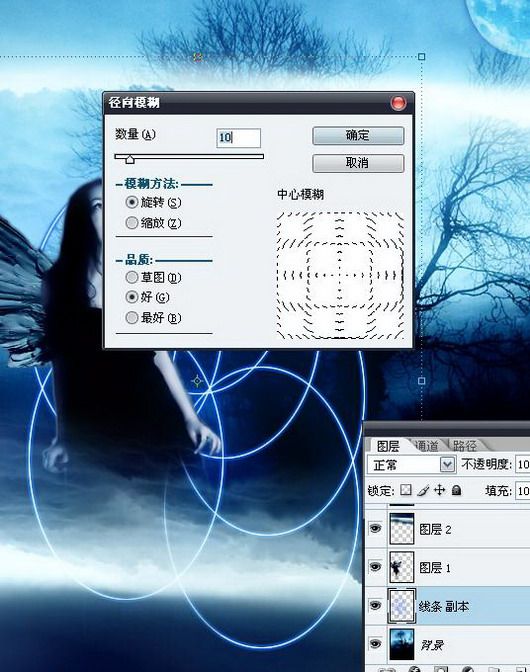Click the lock transparent pixels icon
The image size is (530, 672).
(x=405, y=490)
